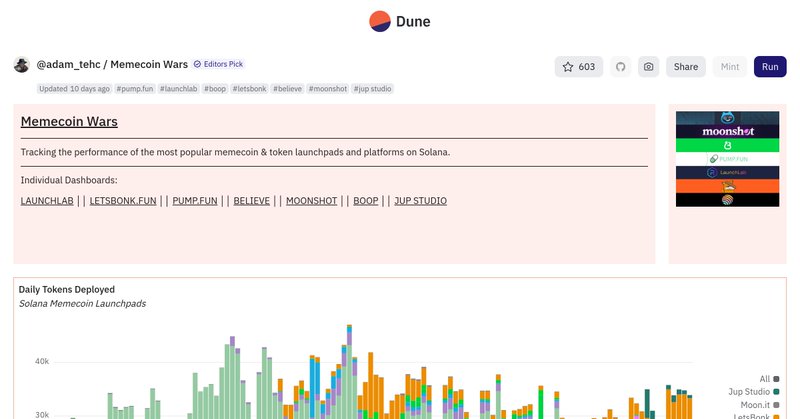
Task: Star the dashboard with 603 favorites
Action: [x=579, y=67]
